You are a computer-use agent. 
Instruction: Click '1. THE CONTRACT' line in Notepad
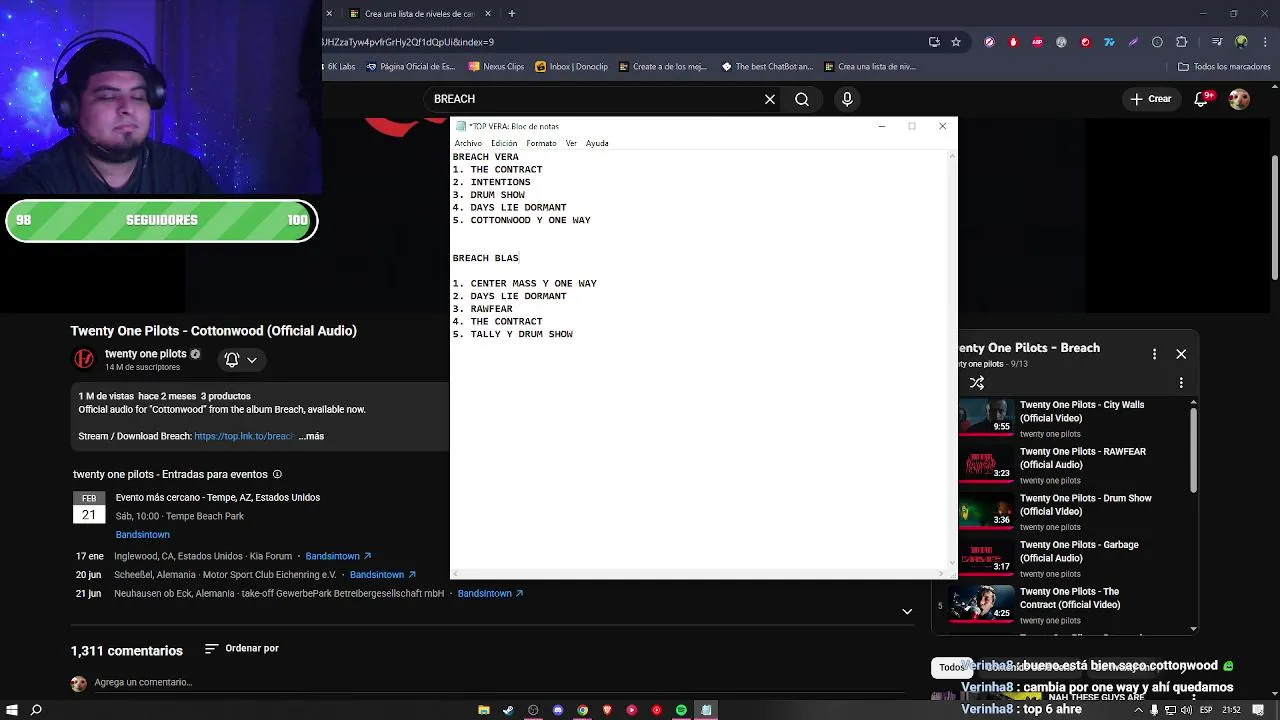tap(497, 170)
